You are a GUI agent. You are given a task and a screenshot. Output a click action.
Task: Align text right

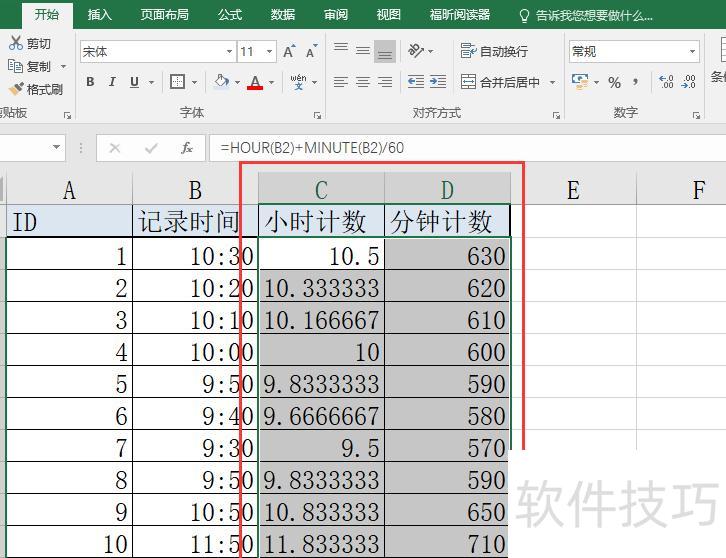tap(385, 82)
